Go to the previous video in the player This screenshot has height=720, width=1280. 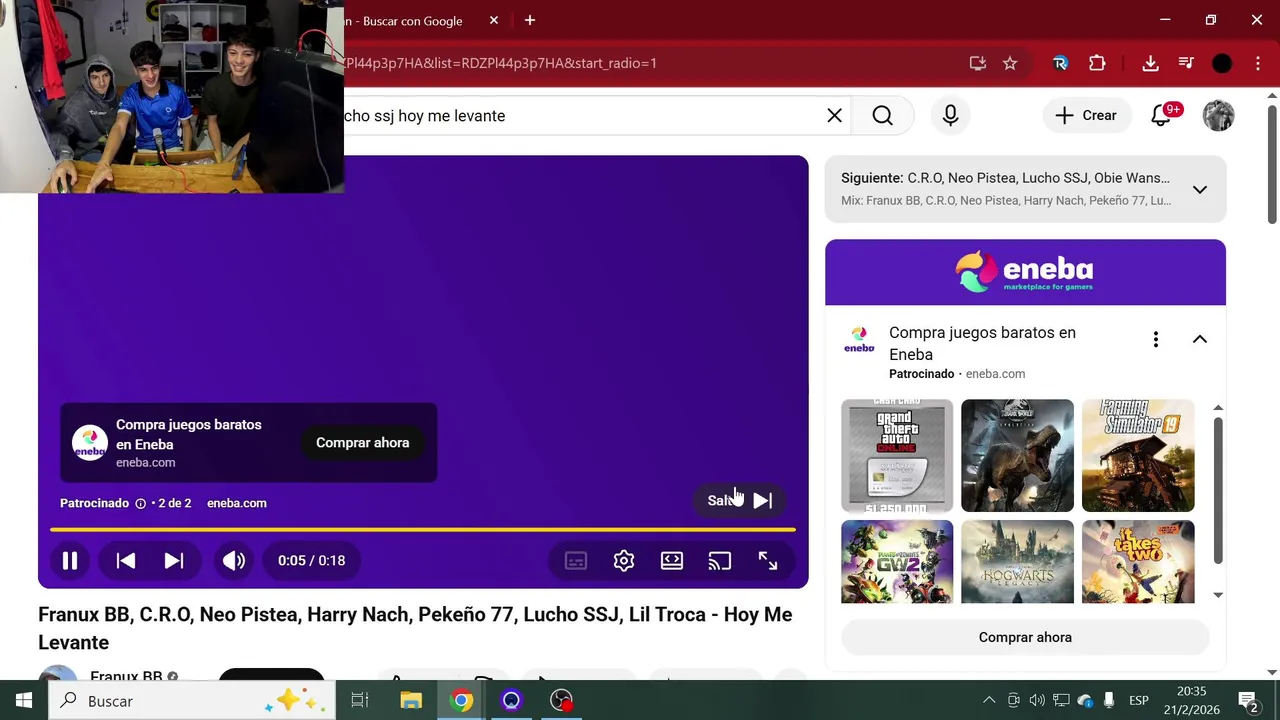126,561
